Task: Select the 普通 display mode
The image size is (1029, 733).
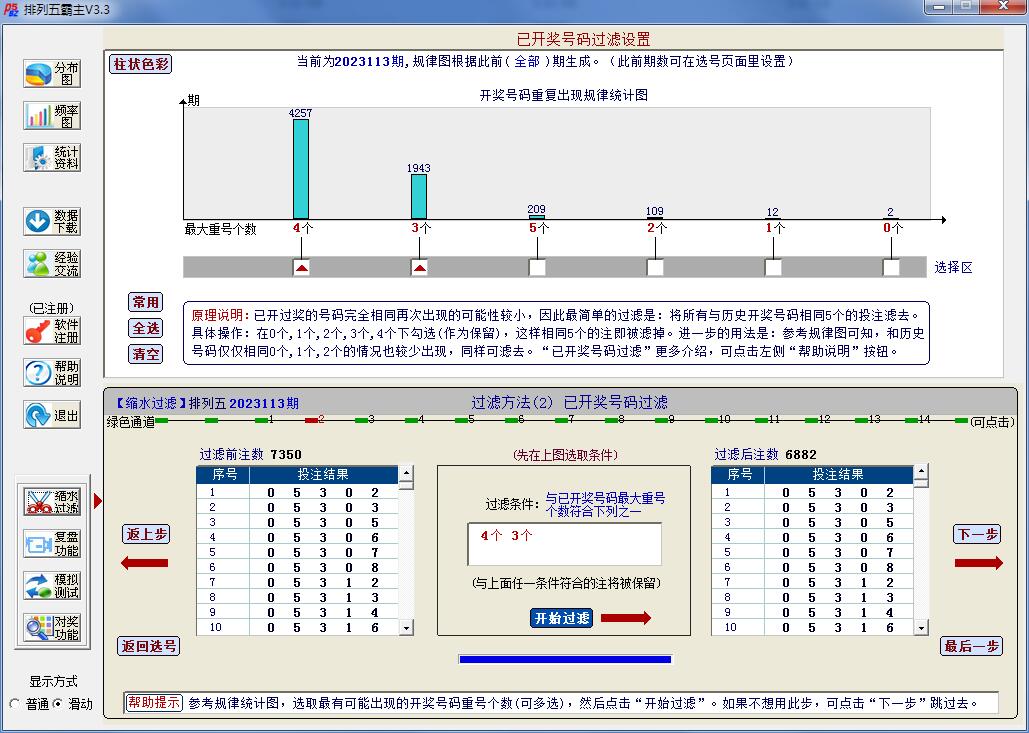Action: click(15, 705)
